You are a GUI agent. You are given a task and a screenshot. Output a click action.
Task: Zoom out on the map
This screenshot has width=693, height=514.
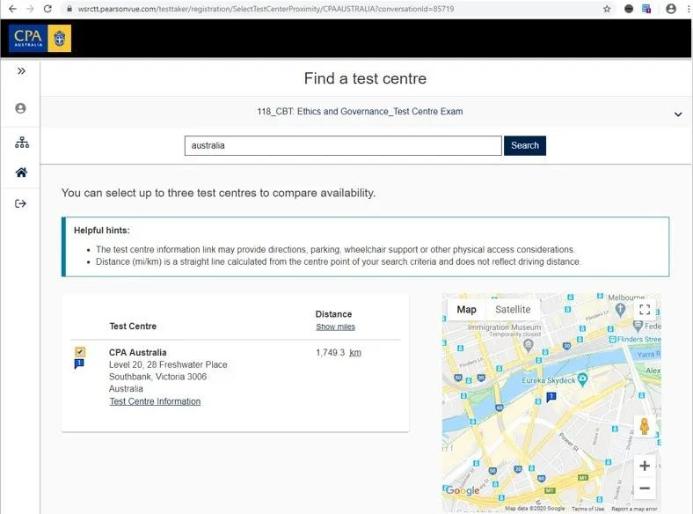tap(644, 488)
